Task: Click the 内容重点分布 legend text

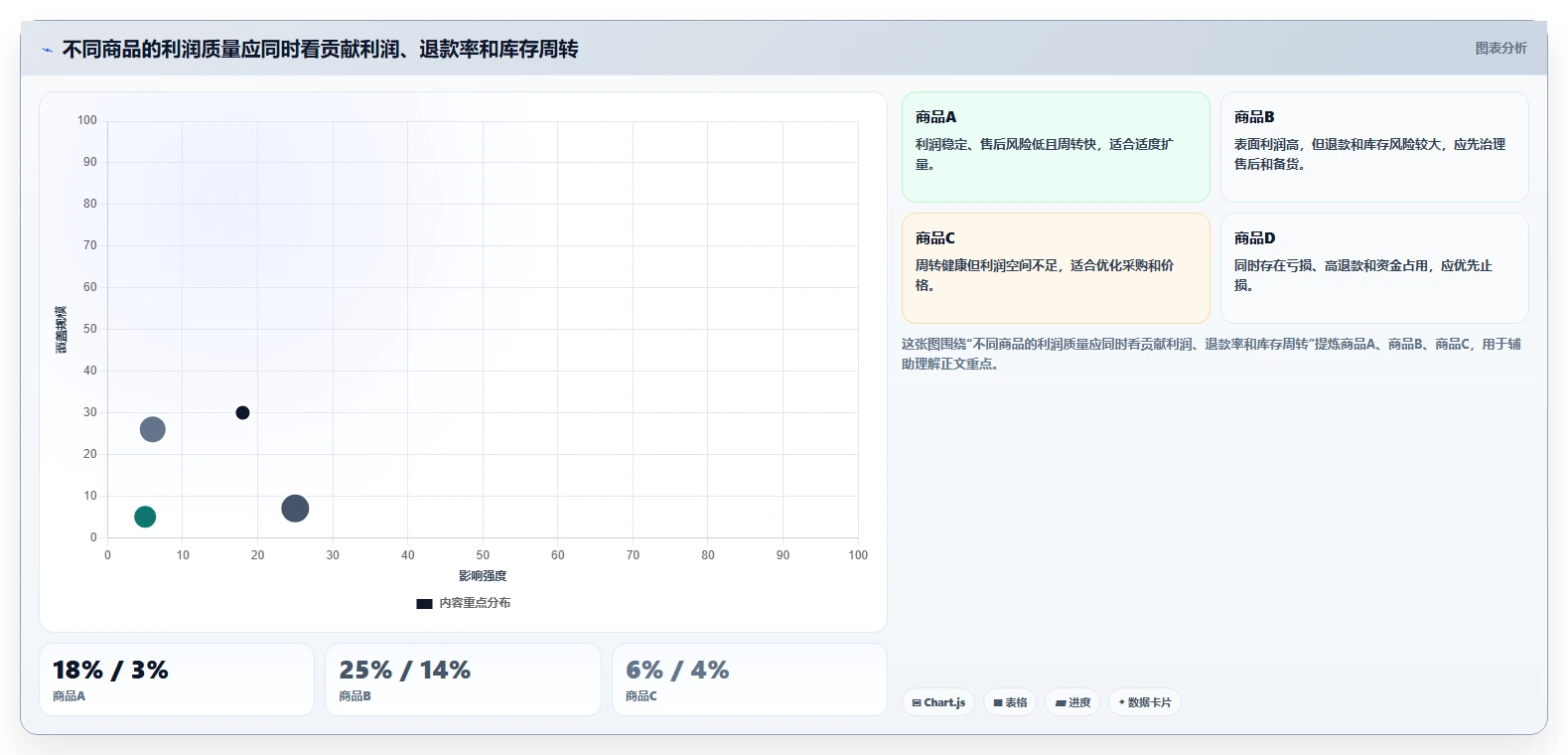Action: pos(475,603)
